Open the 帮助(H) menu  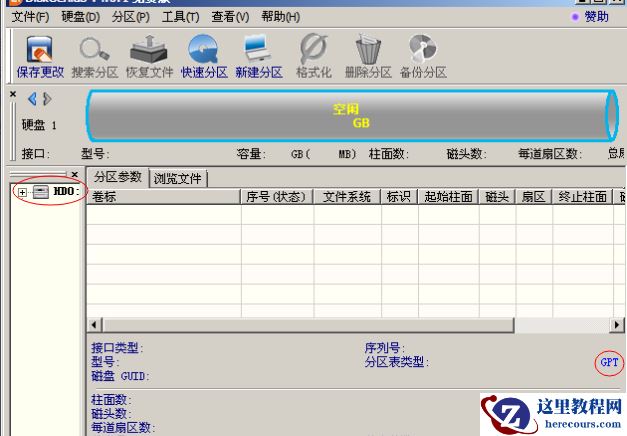[281, 17]
